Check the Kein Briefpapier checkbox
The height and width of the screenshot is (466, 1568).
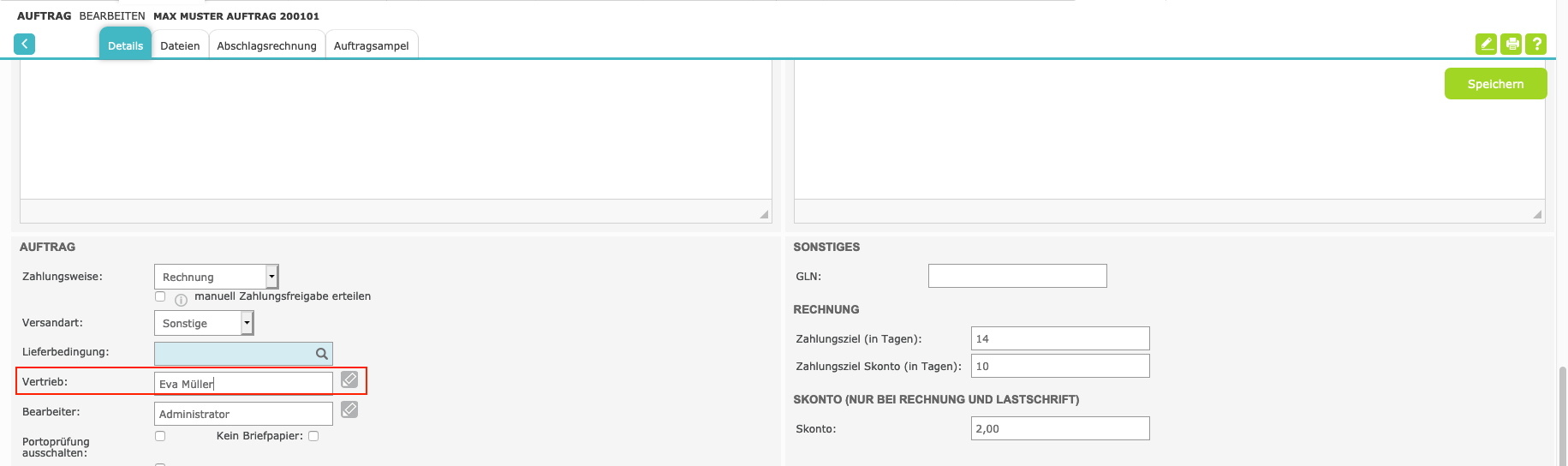(313, 436)
